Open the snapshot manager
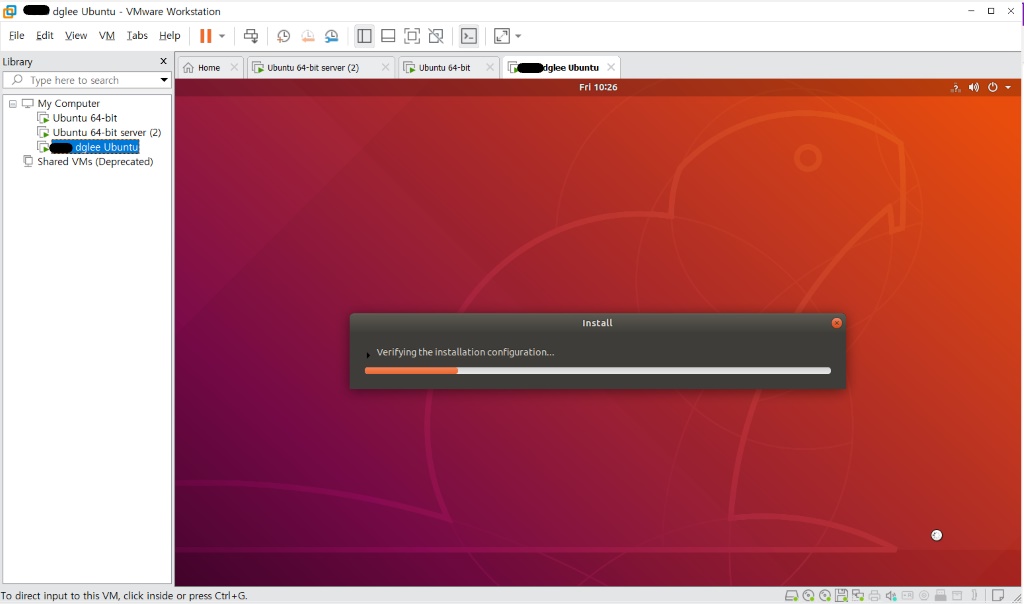The width and height of the screenshot is (1024, 604). click(332, 36)
